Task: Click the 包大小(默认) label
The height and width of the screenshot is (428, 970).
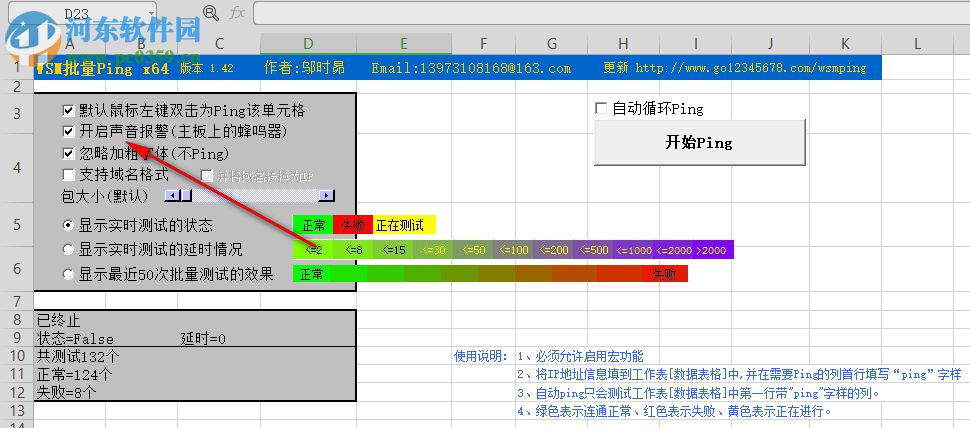Action: 105,196
